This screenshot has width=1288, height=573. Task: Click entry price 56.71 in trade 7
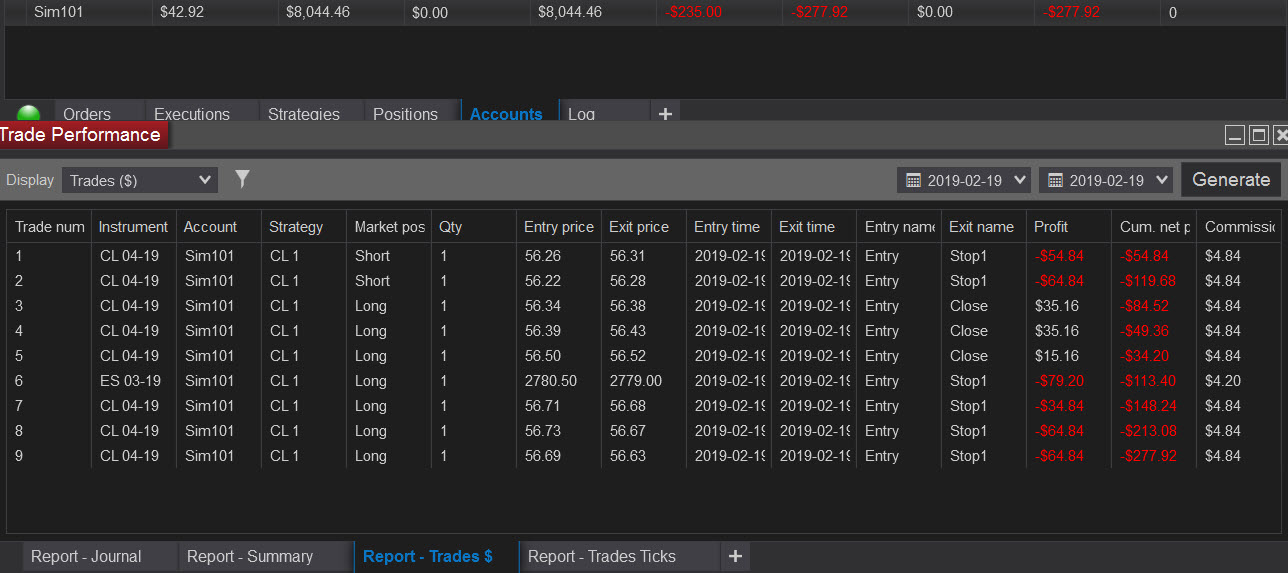[543, 406]
